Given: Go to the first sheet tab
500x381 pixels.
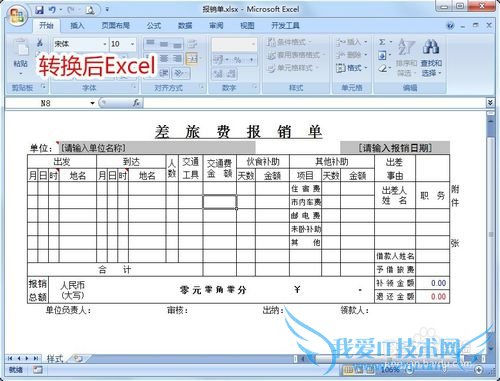Looking at the screenshot, I should coord(10,359).
